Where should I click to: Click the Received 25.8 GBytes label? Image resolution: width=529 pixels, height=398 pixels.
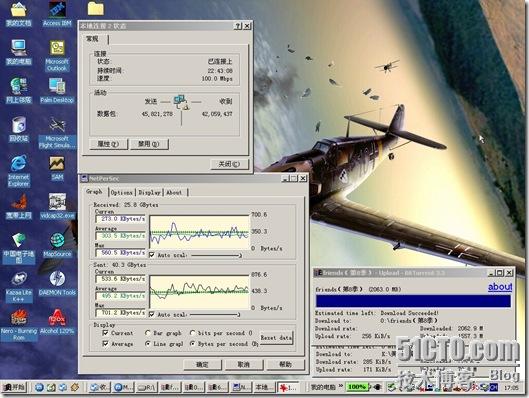point(126,204)
